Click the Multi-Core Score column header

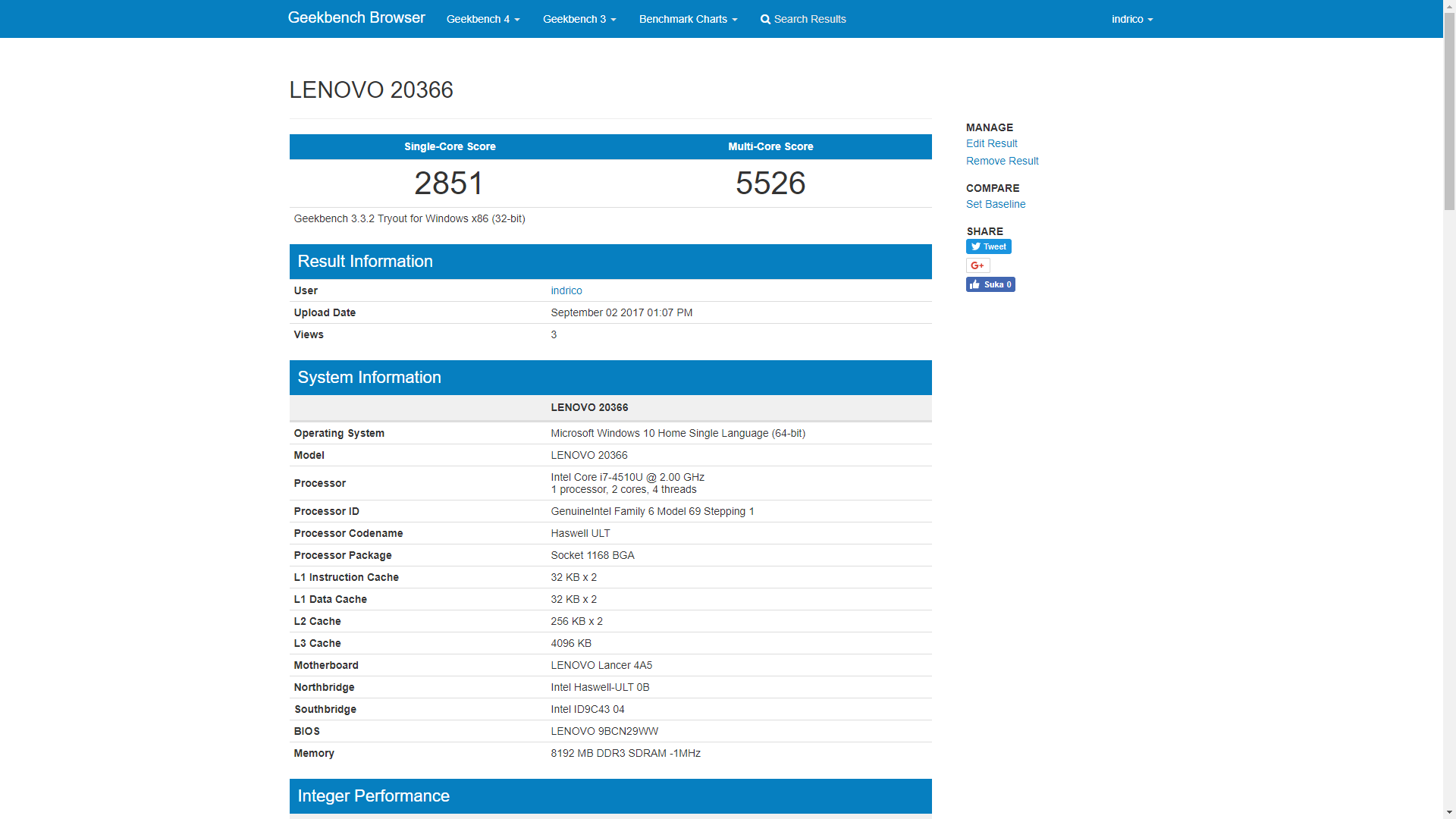tap(770, 146)
